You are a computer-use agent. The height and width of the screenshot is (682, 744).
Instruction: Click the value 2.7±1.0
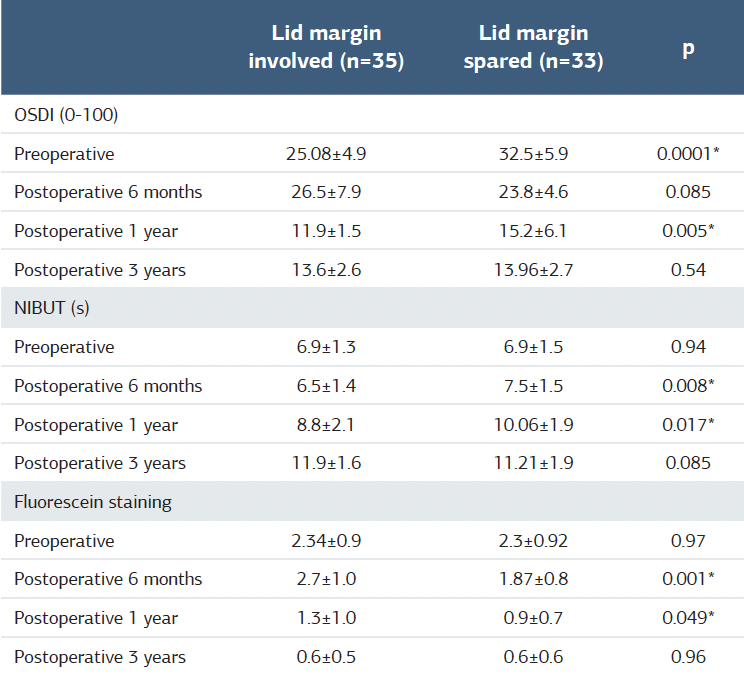point(326,579)
